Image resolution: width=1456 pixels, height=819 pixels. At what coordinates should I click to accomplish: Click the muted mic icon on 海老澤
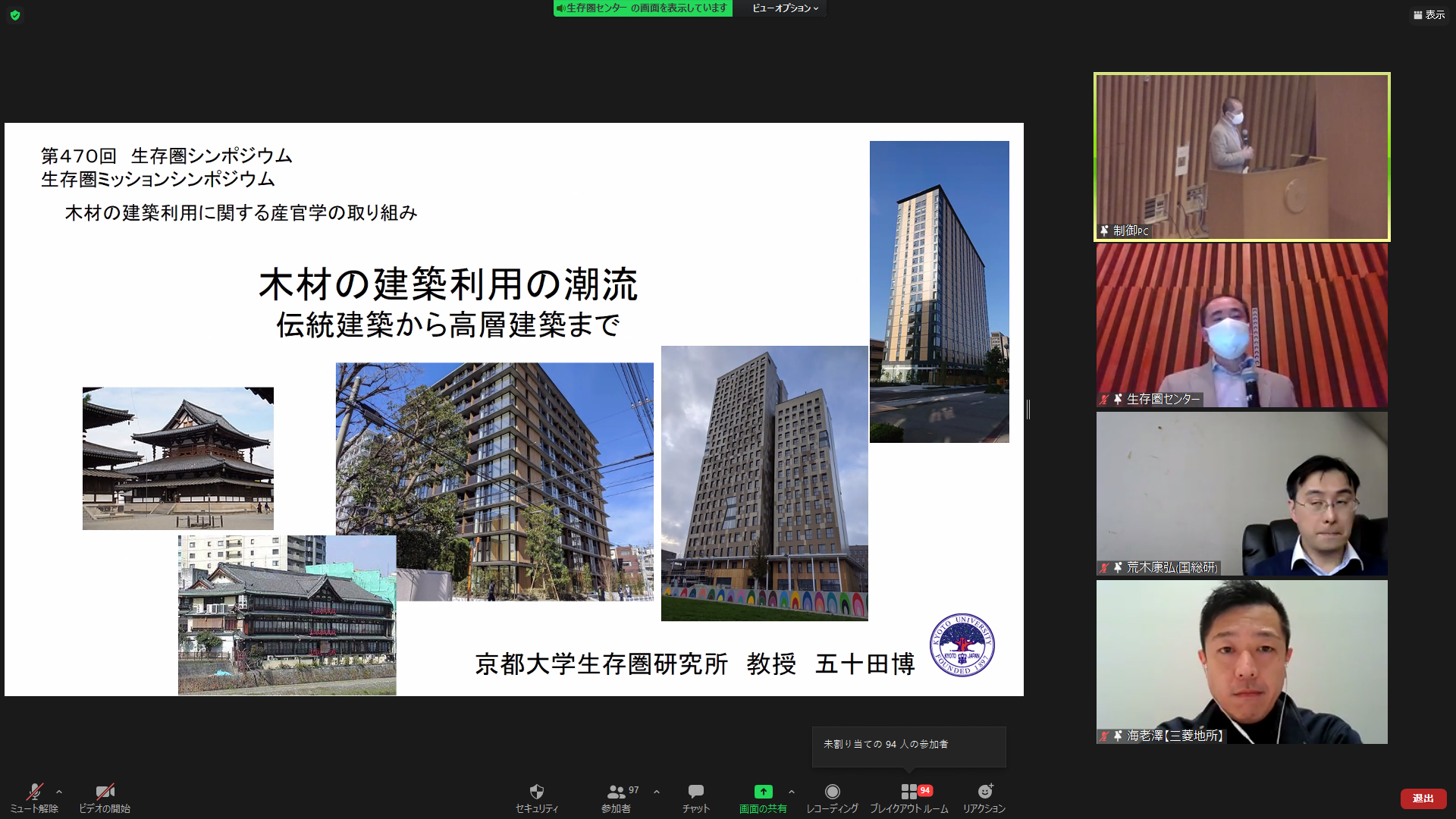click(x=1105, y=736)
